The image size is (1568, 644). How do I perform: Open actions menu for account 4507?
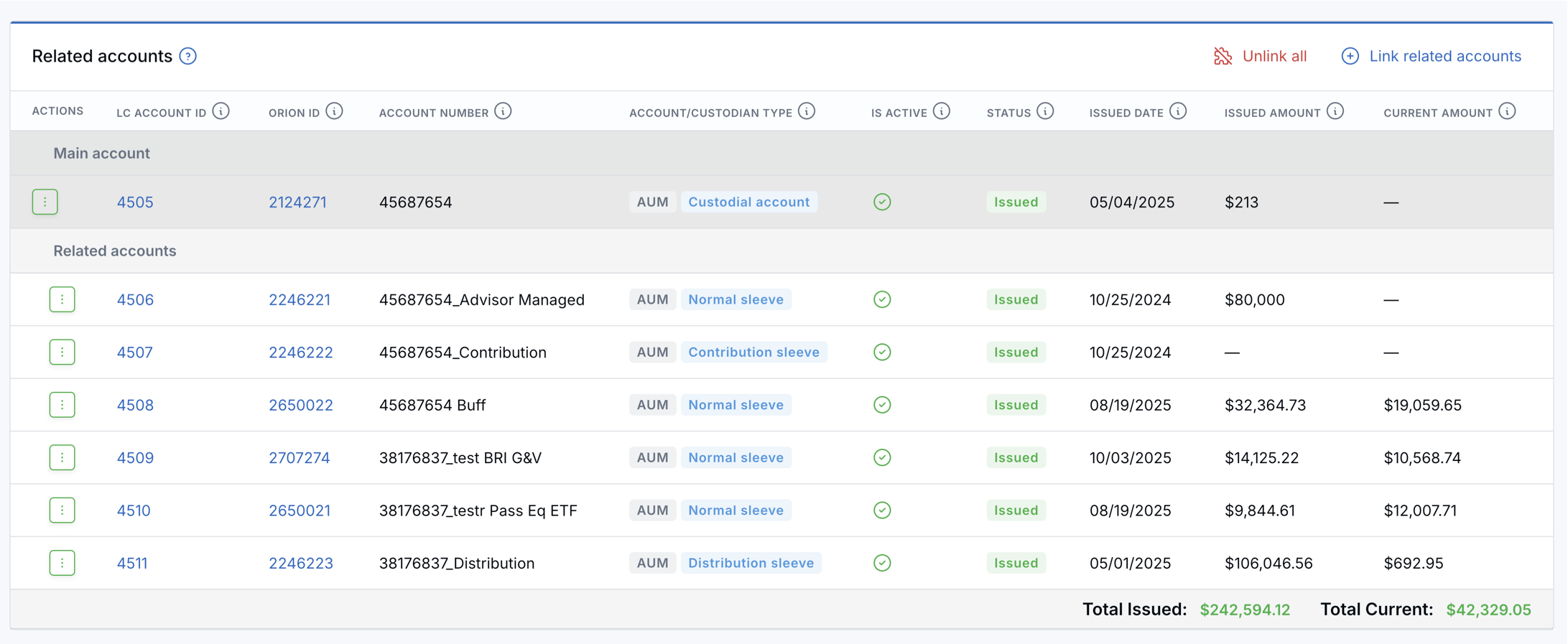pos(62,352)
